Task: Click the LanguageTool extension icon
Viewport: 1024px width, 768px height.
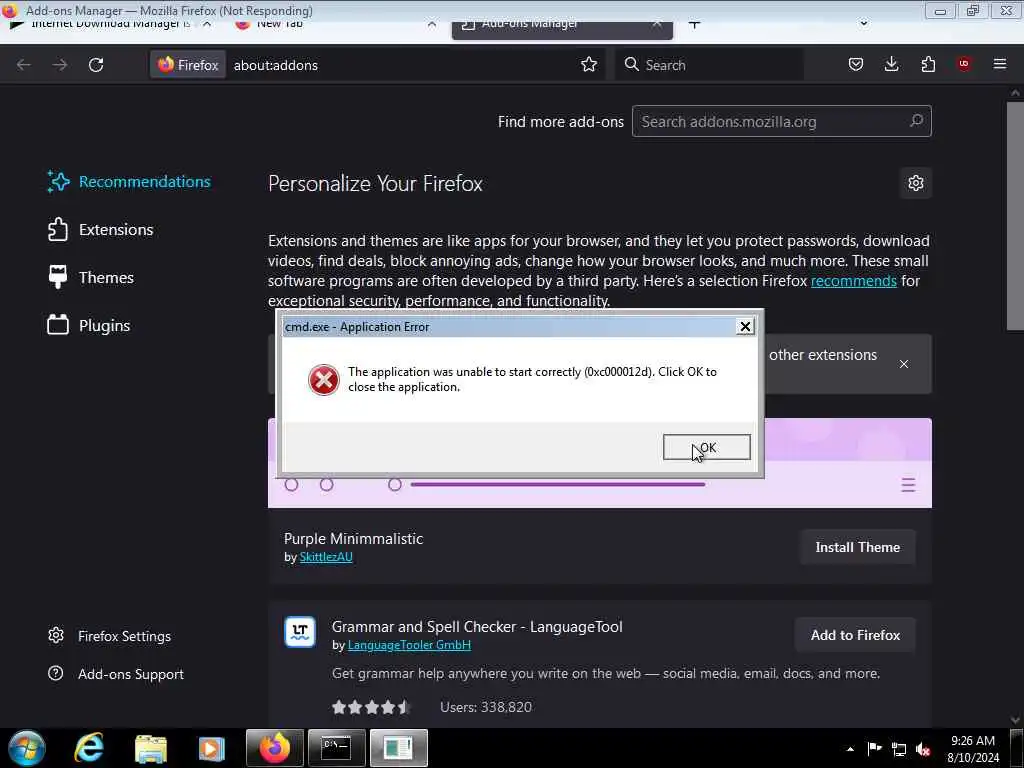Action: coord(300,632)
